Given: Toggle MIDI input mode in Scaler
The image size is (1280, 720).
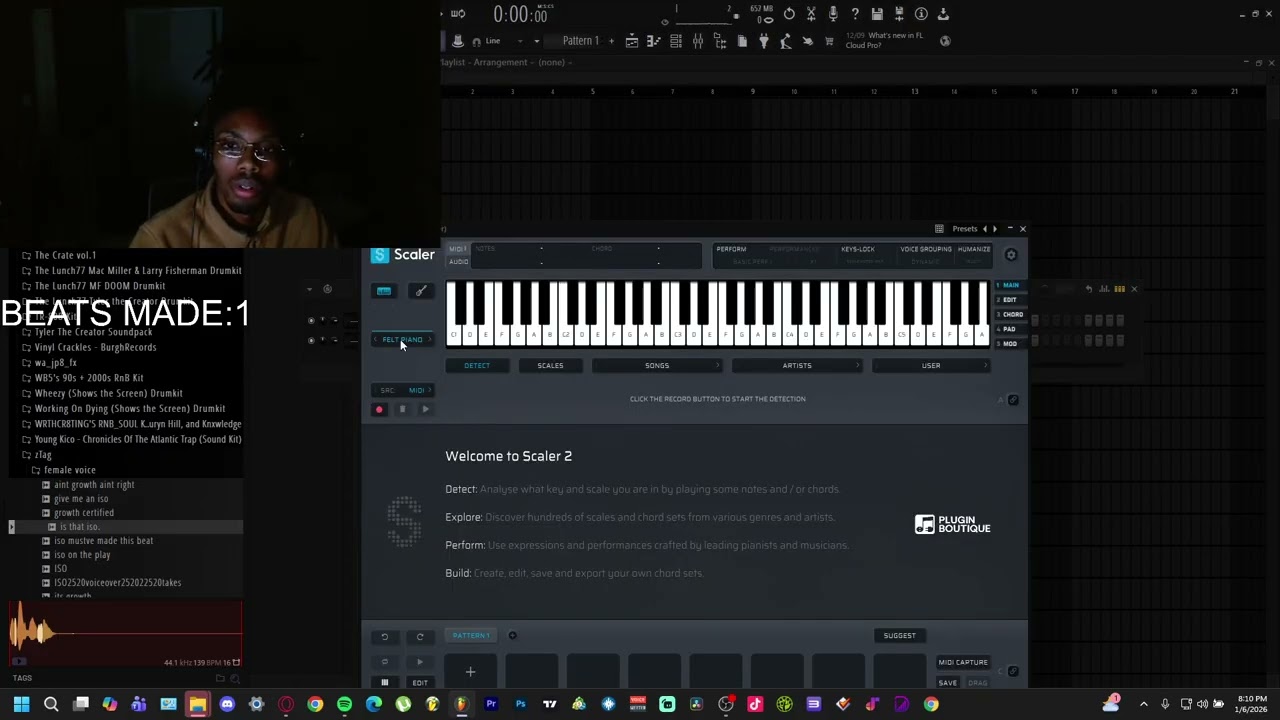Looking at the screenshot, I should click(x=457, y=249).
